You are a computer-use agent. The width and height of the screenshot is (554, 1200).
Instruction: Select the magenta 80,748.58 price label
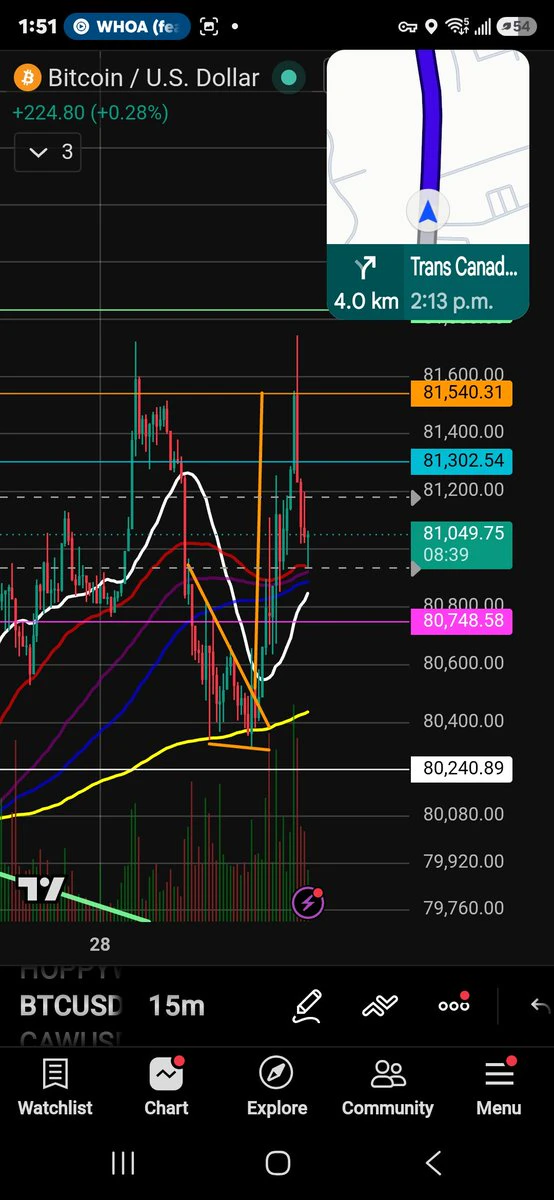click(x=461, y=621)
